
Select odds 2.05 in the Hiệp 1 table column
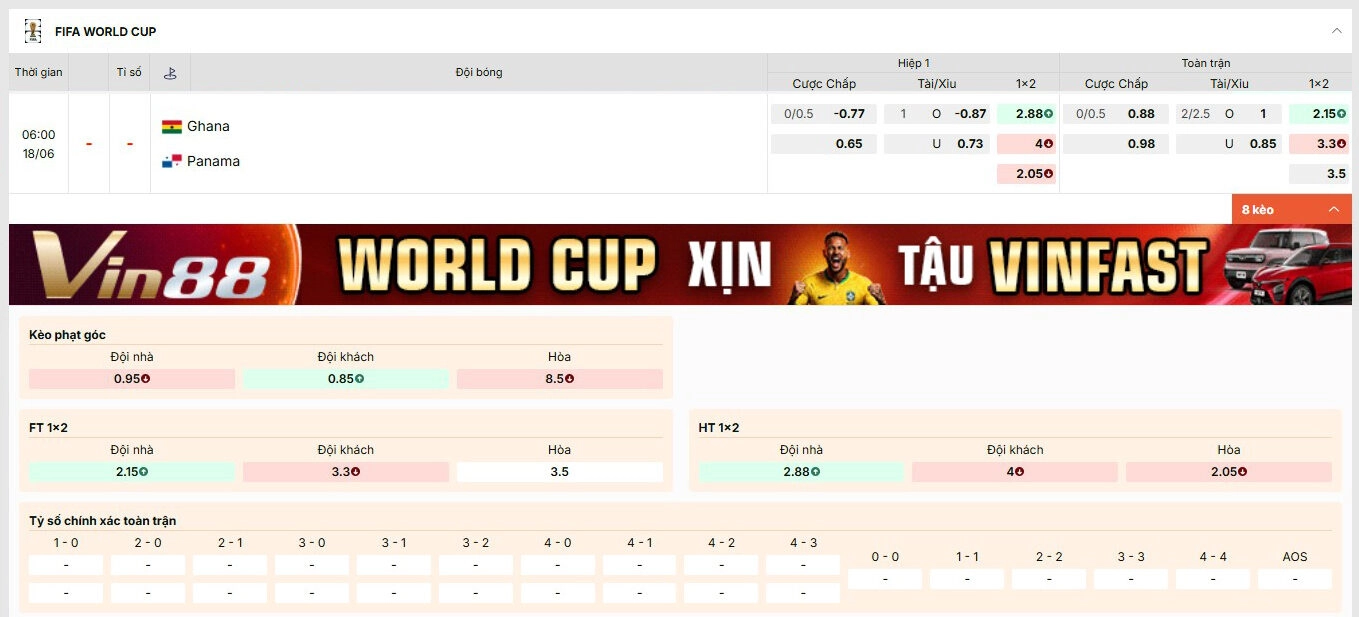coord(1026,174)
